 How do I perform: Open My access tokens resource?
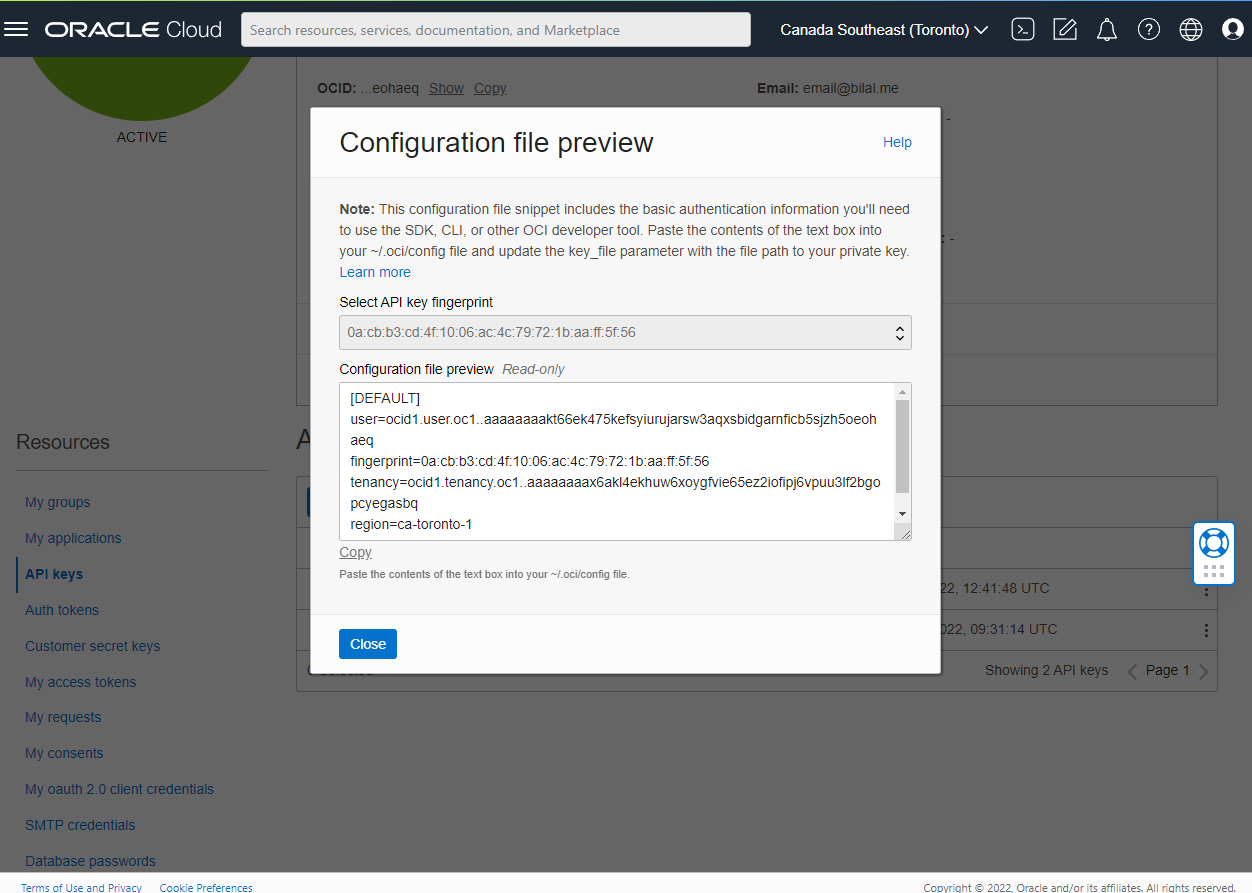81,682
